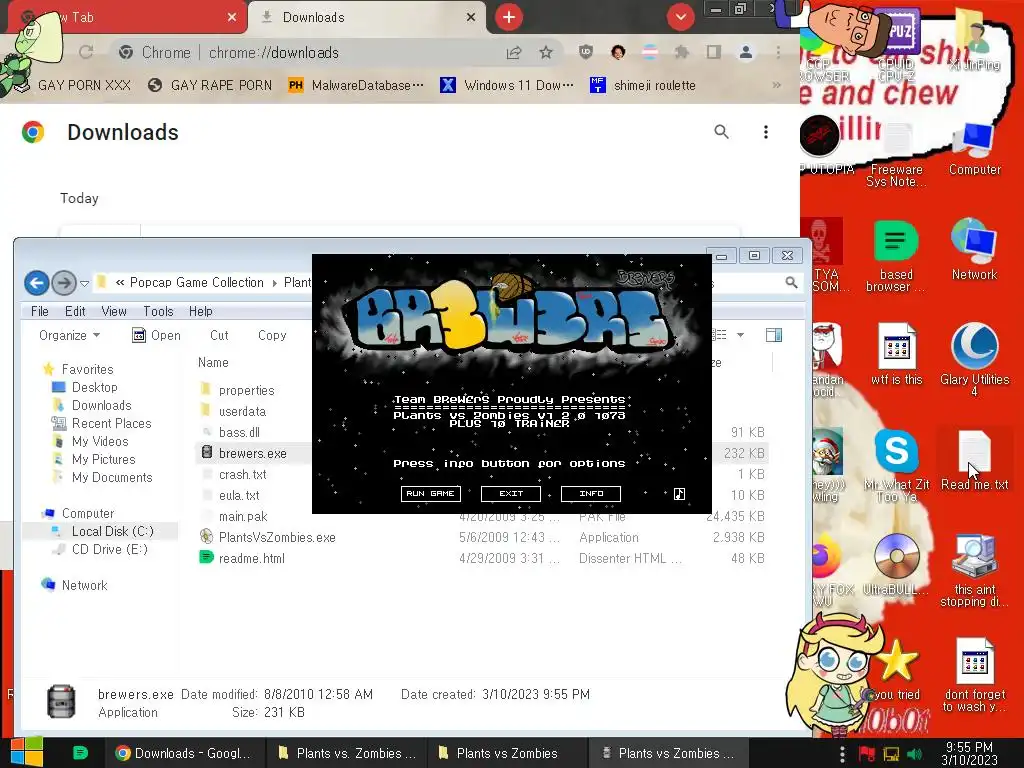Open Downloads page three-dot menu
Image resolution: width=1024 pixels, height=768 pixels.
coord(765,132)
